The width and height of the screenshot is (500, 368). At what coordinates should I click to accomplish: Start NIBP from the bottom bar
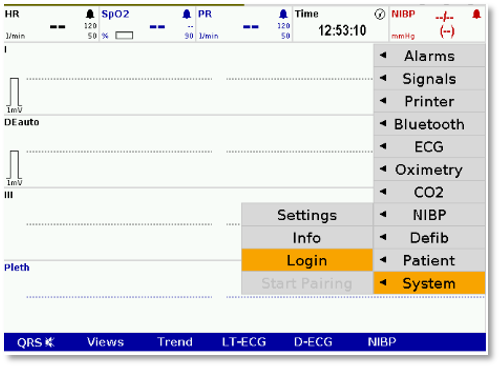pos(382,342)
